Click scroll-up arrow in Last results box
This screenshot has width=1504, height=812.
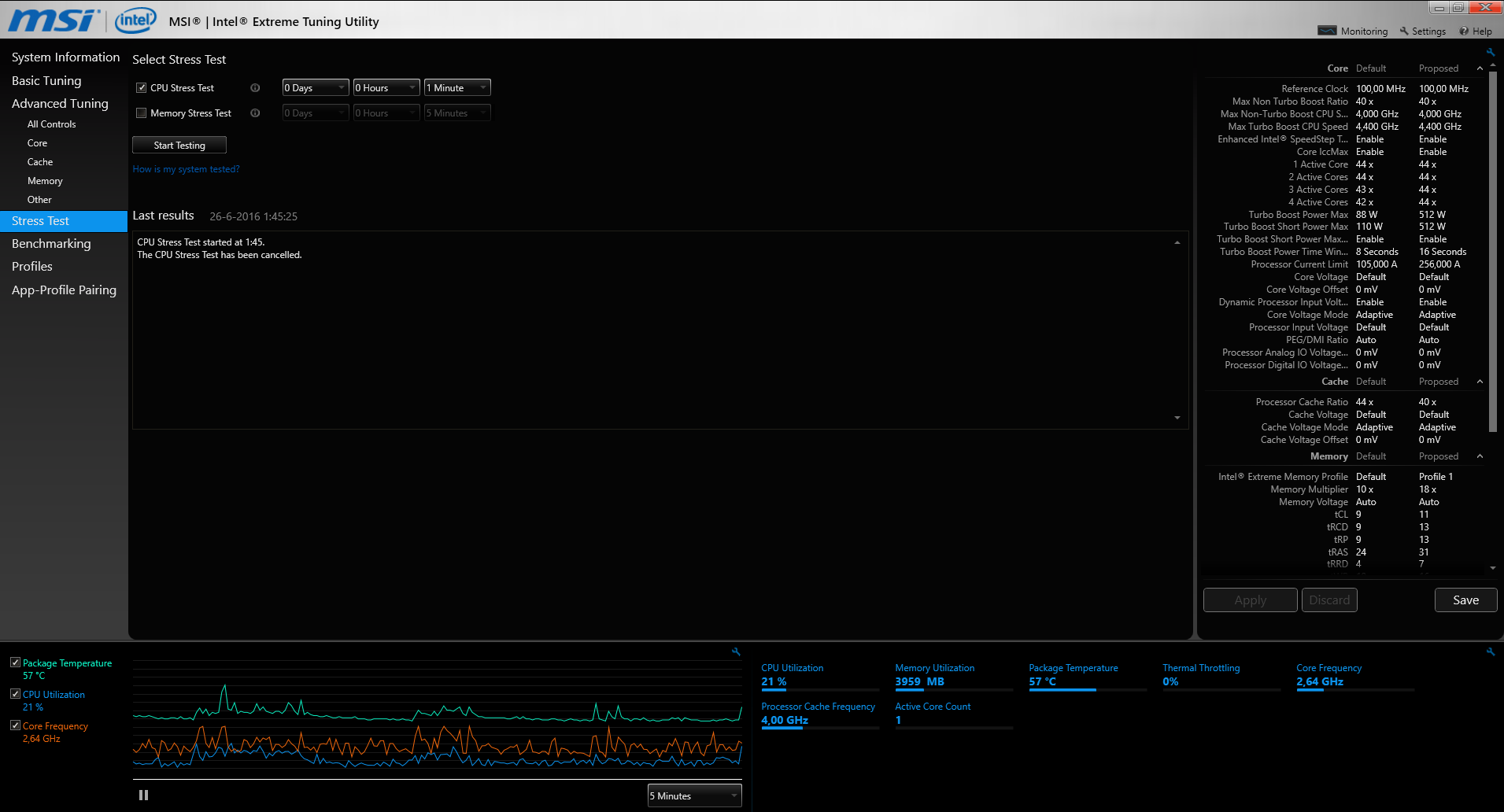pyautogui.click(x=1177, y=243)
